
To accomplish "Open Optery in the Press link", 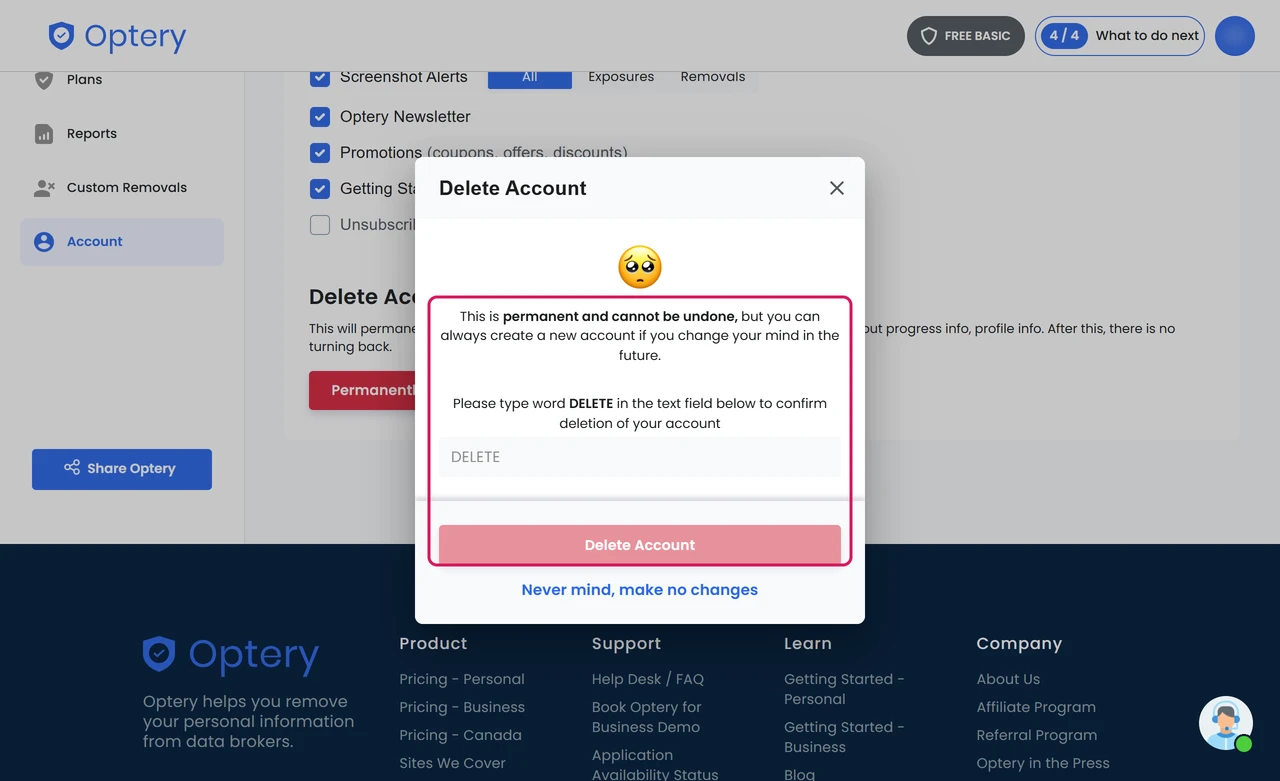I will (x=1043, y=763).
